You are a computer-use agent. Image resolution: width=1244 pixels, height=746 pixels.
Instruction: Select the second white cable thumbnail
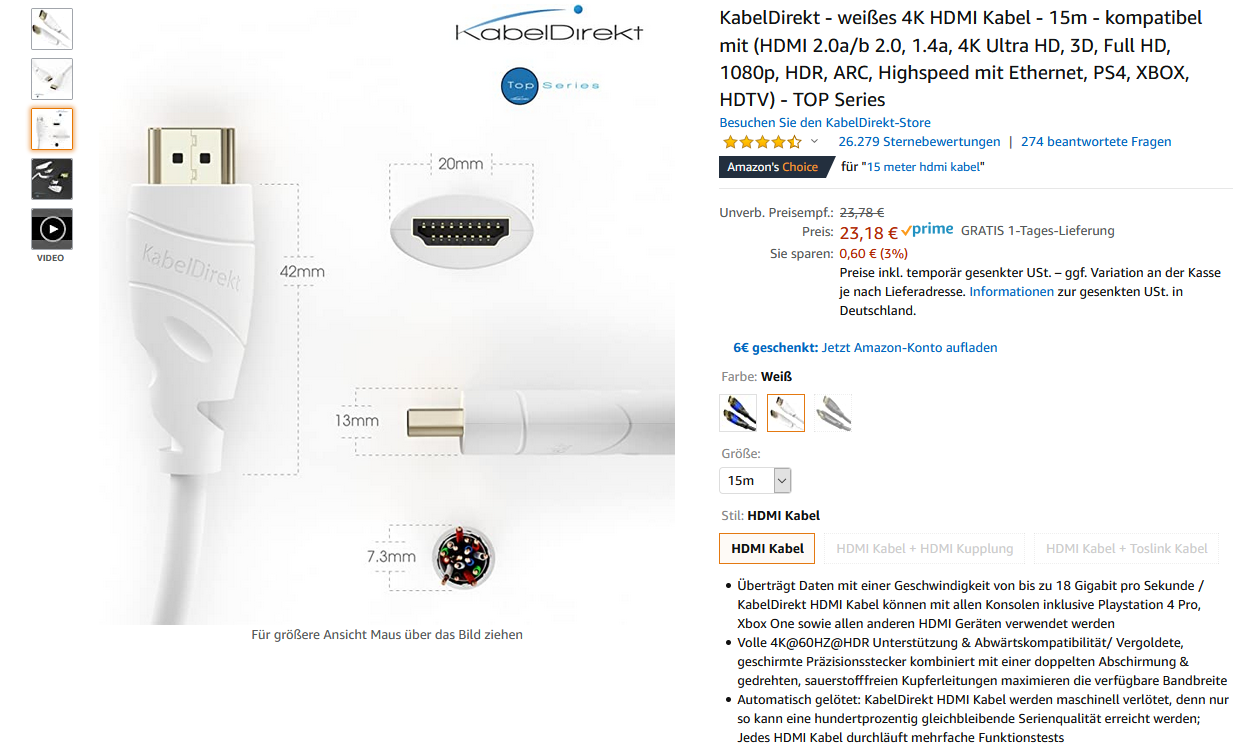[x=51, y=79]
